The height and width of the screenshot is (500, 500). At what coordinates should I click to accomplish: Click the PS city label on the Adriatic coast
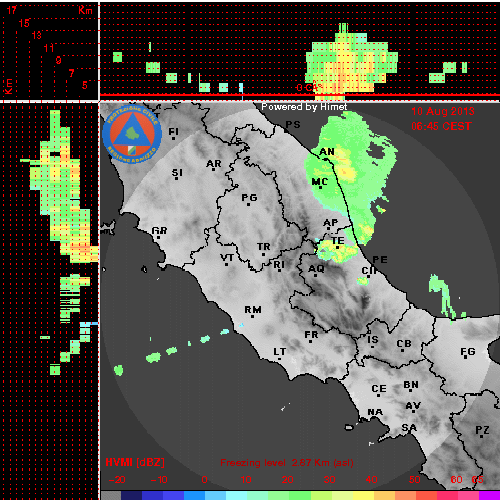[x=293, y=125]
